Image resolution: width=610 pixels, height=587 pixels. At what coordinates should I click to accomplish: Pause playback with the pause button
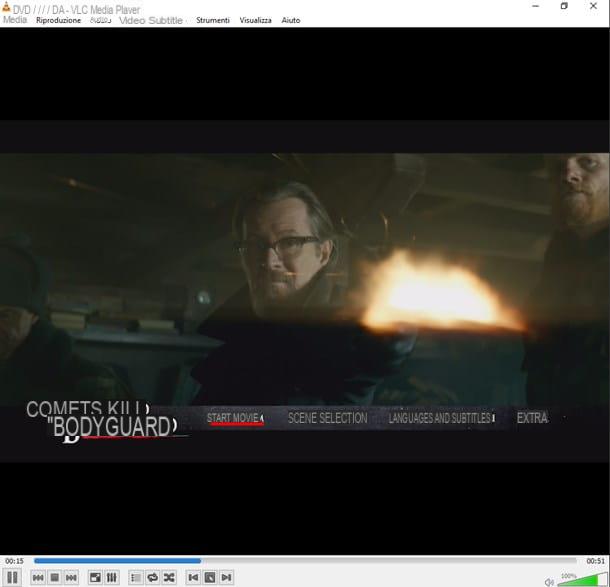point(12,577)
